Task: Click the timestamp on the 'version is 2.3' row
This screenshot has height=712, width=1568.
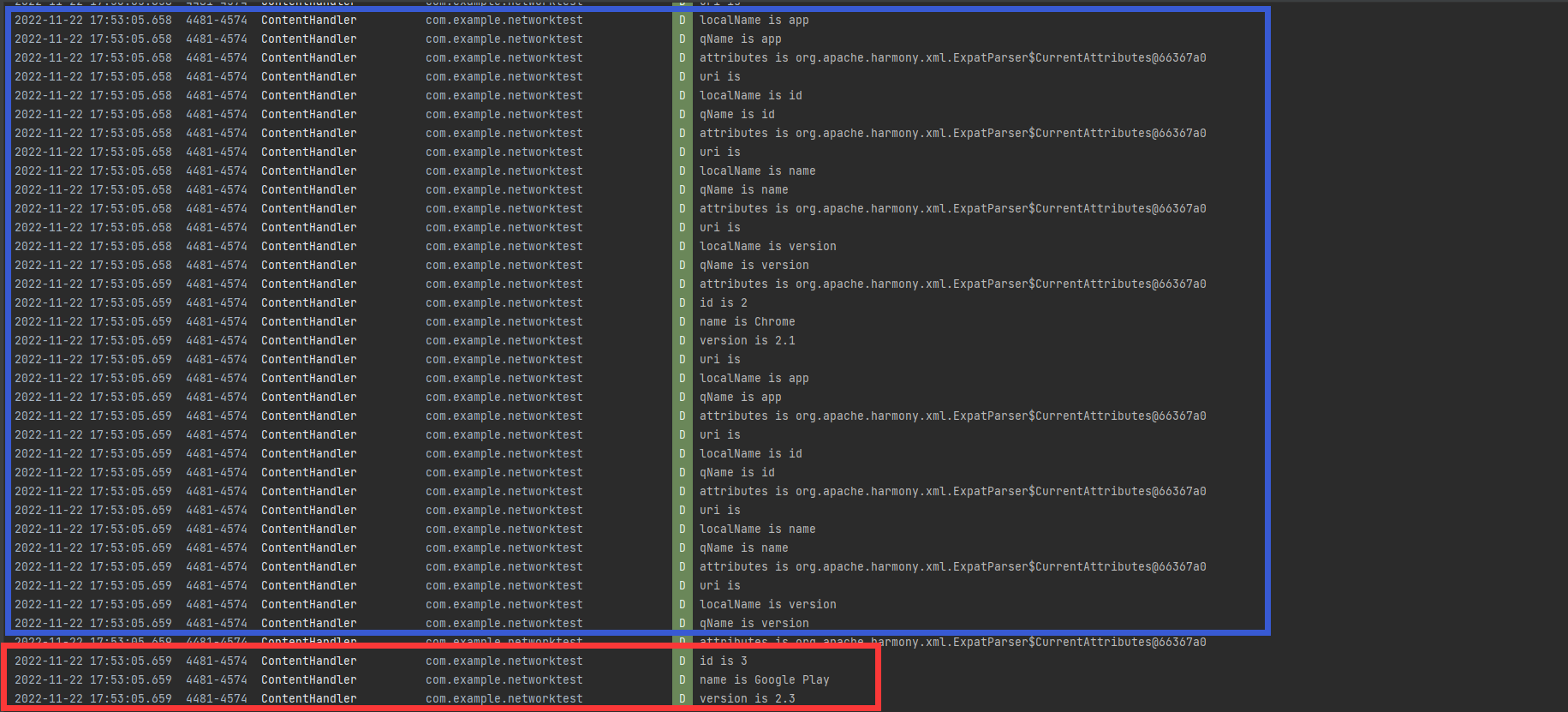Action: (x=92, y=698)
